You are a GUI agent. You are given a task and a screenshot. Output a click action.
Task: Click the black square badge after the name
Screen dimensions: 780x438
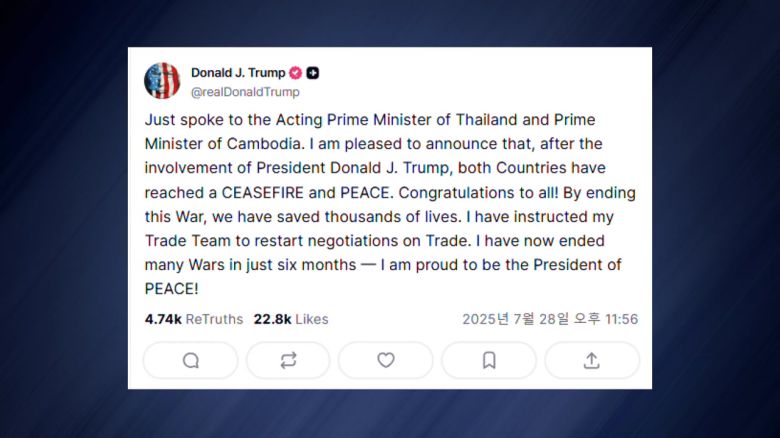313,73
